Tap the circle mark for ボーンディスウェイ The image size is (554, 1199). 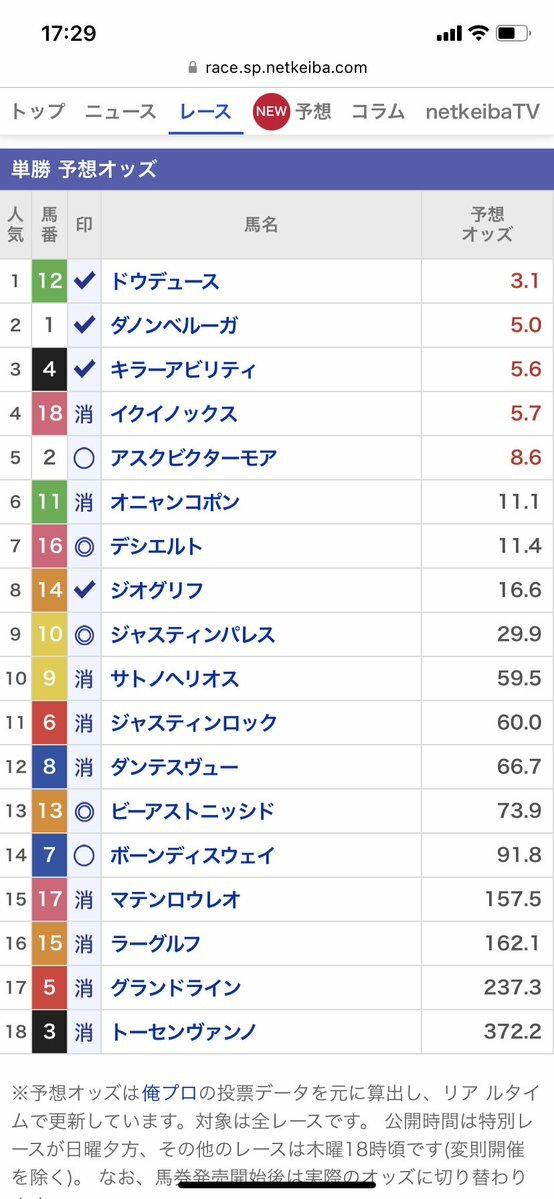(84, 856)
